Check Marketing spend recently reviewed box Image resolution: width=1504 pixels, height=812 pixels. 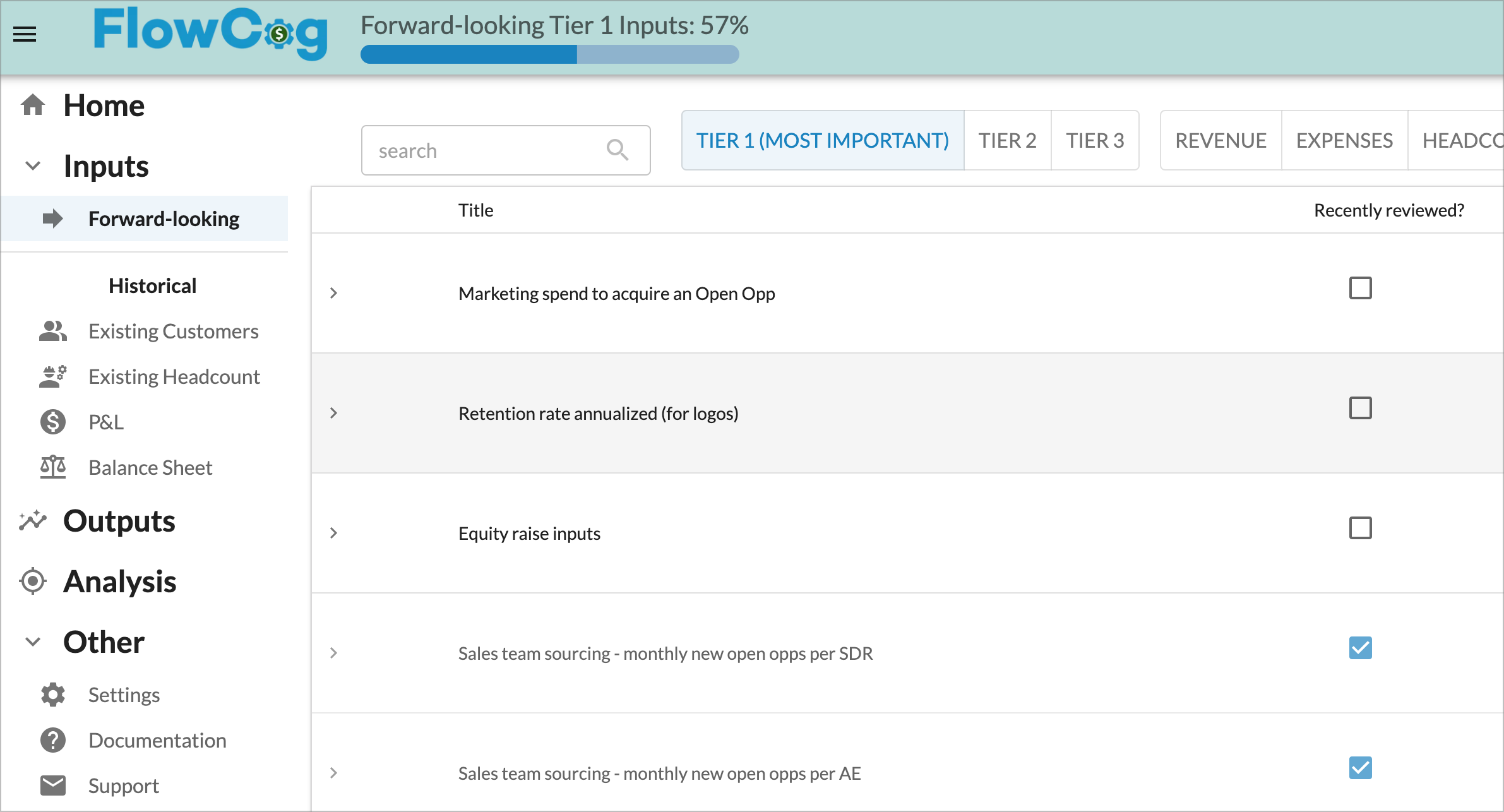tap(1361, 288)
